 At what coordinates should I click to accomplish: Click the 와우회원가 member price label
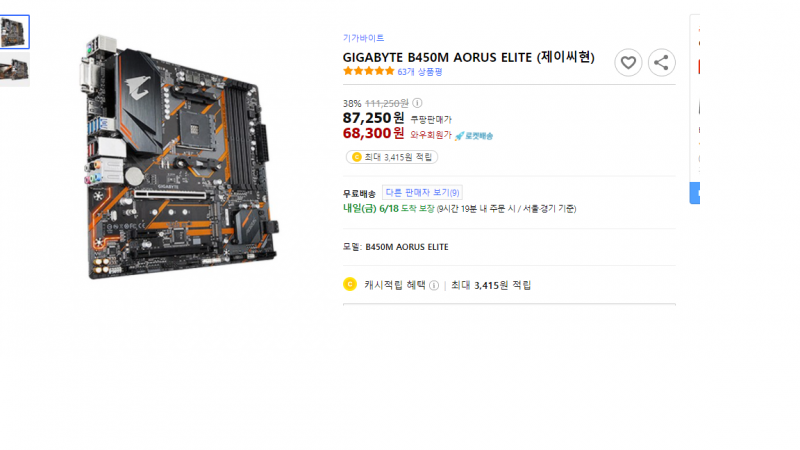[x=431, y=135]
